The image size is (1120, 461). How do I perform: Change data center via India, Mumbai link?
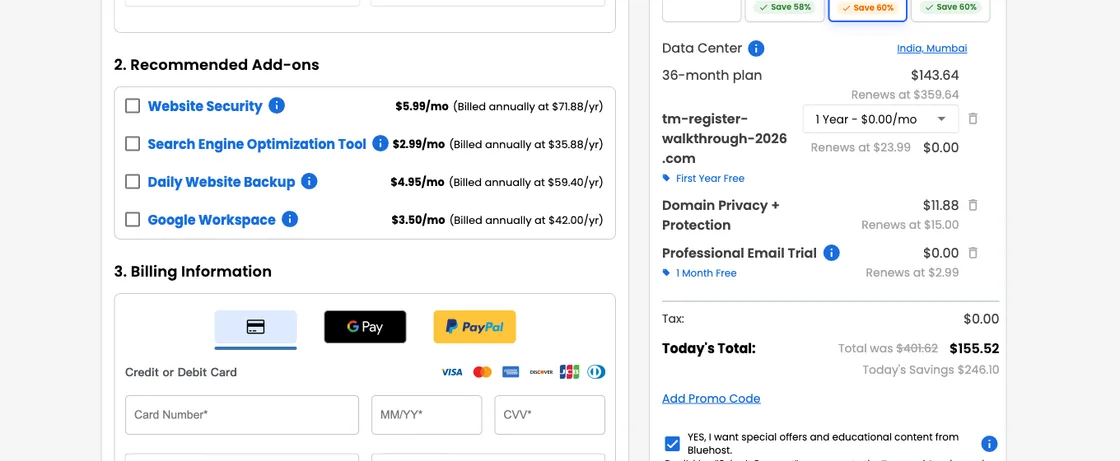[932, 49]
